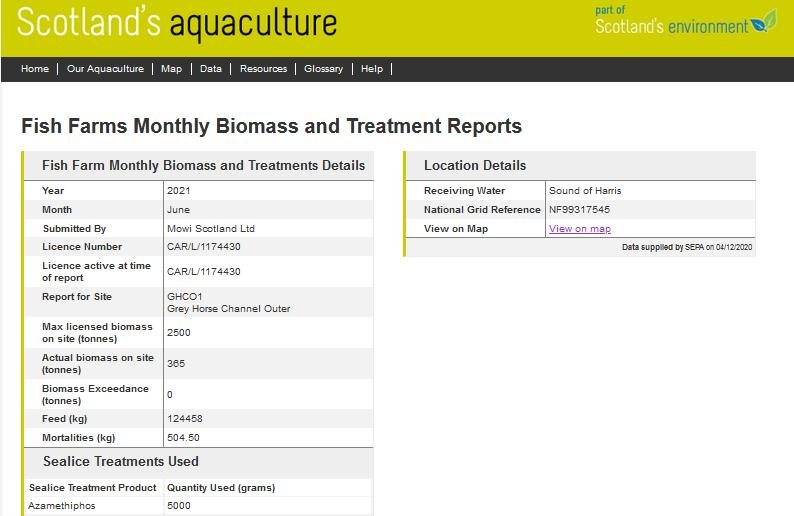
Task: Open the Help menu item
Action: 372,69
